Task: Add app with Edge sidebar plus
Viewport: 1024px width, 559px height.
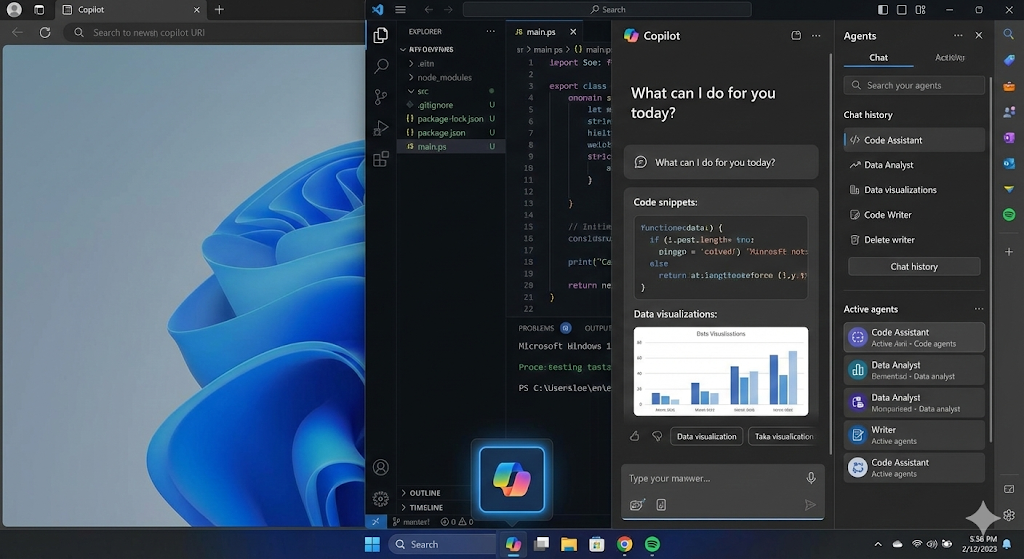Action: [x=1009, y=251]
